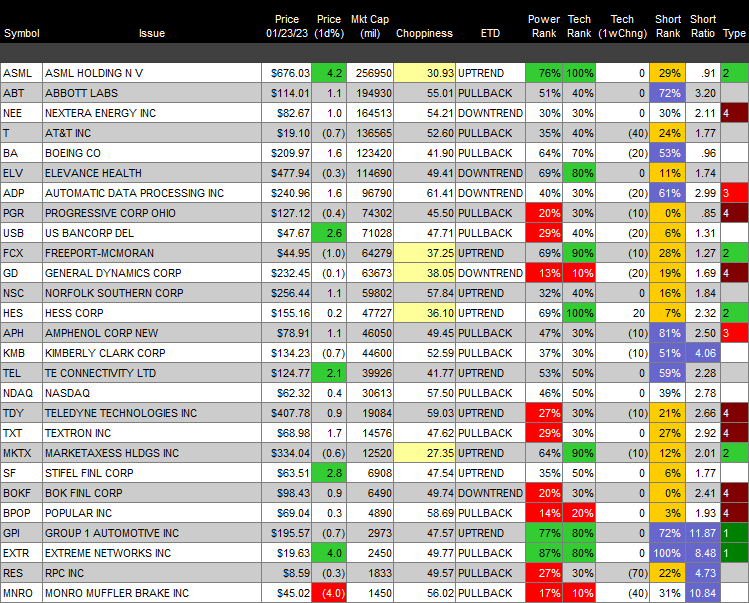Select EXTR's 87% power rank cell
This screenshot has width=749, height=603.
[x=544, y=554]
